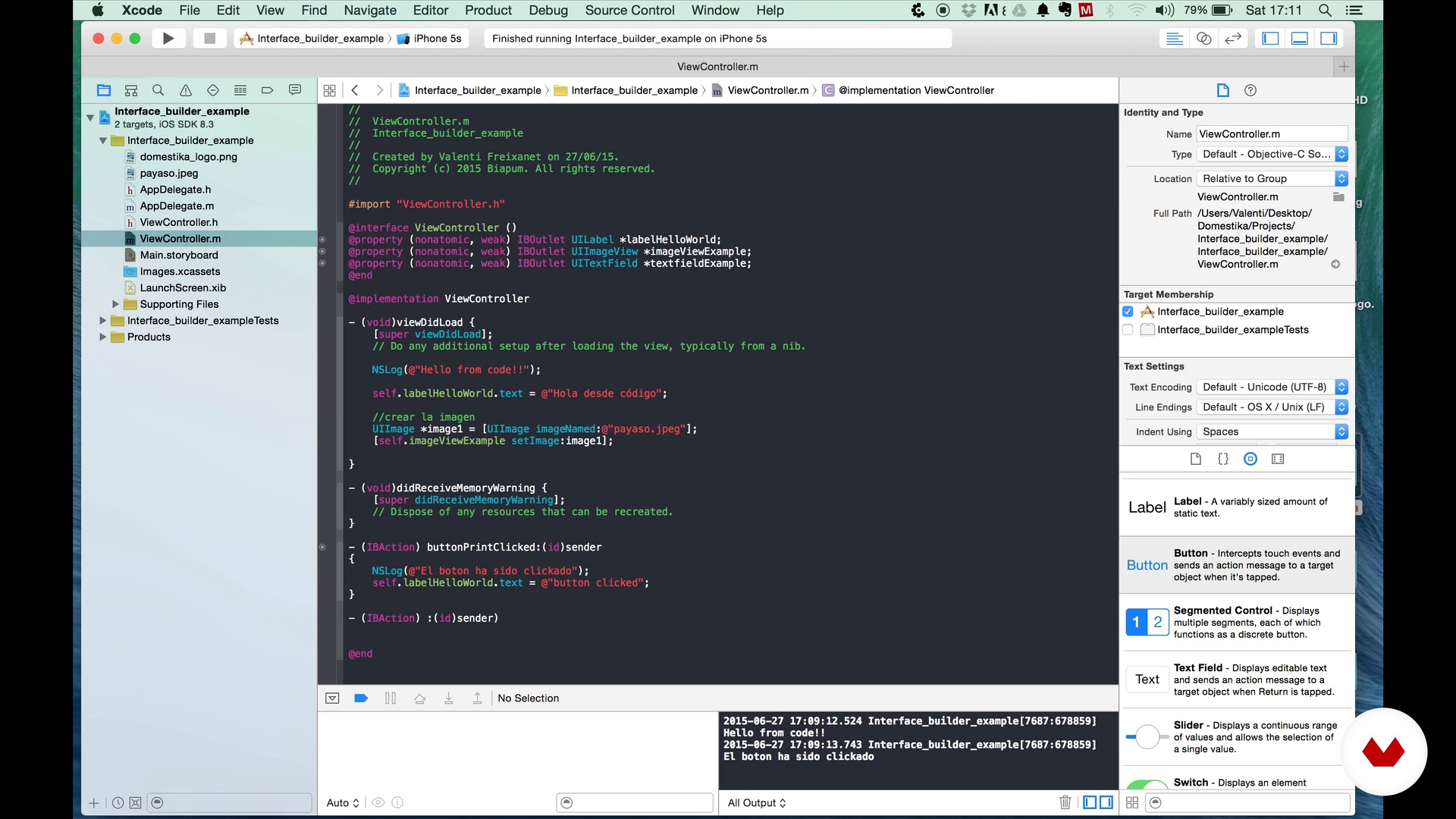Show the Quick Help inspector
The image size is (1456, 819).
pyautogui.click(x=1250, y=90)
